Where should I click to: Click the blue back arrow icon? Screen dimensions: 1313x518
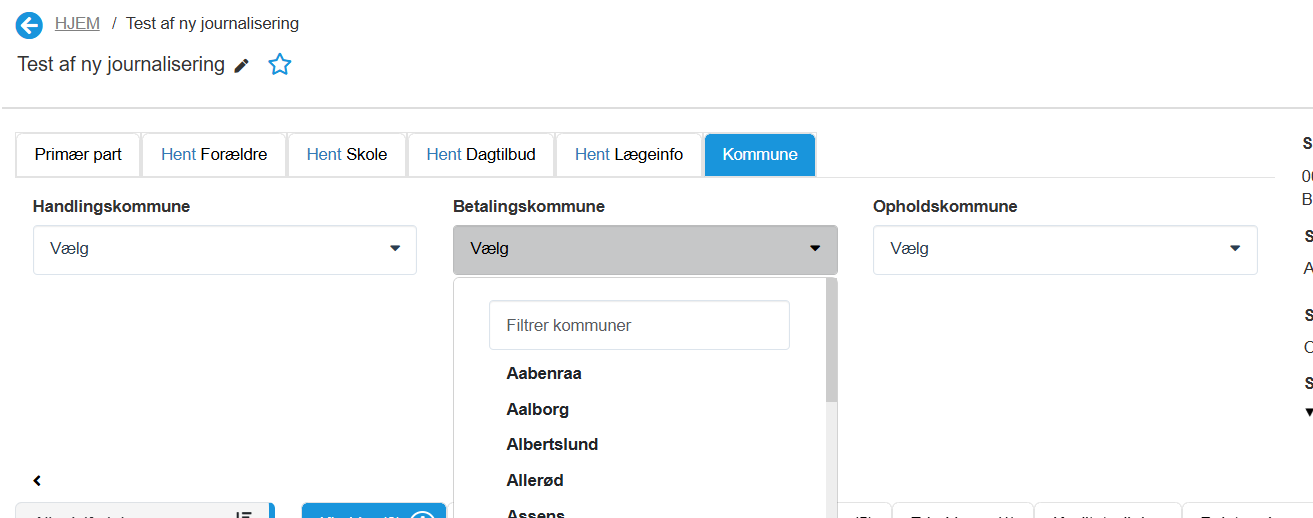pyautogui.click(x=29, y=25)
